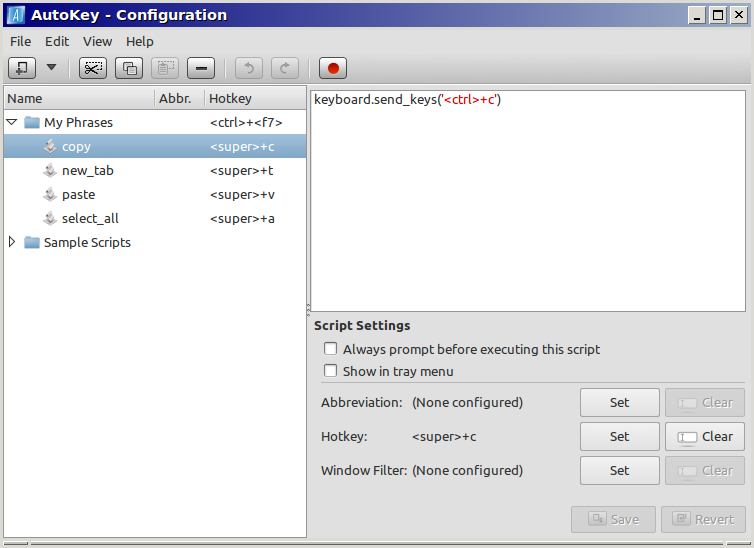Sort by the Hotkey column header
The width and height of the screenshot is (754, 548).
(x=255, y=98)
